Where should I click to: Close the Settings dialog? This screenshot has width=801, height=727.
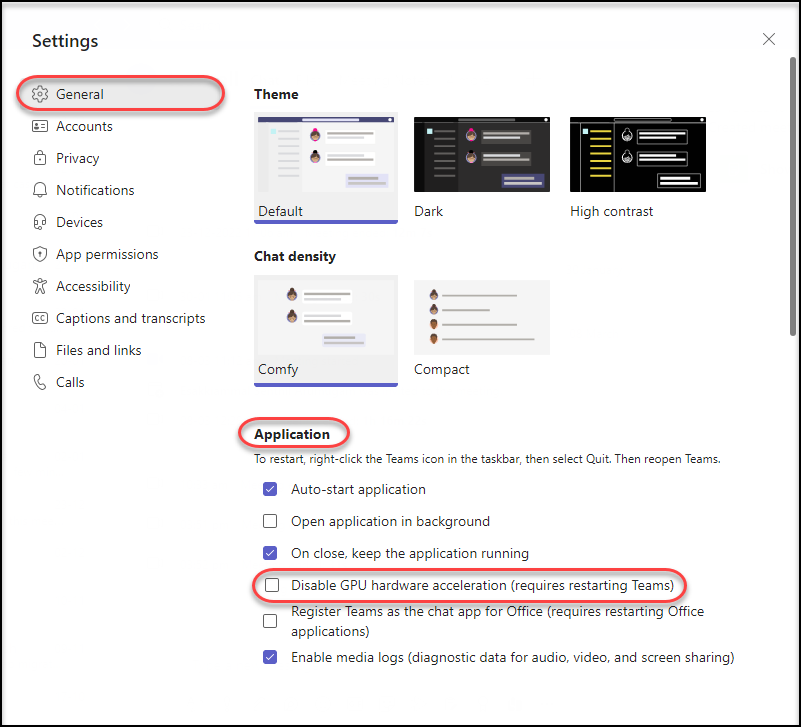tap(768, 39)
